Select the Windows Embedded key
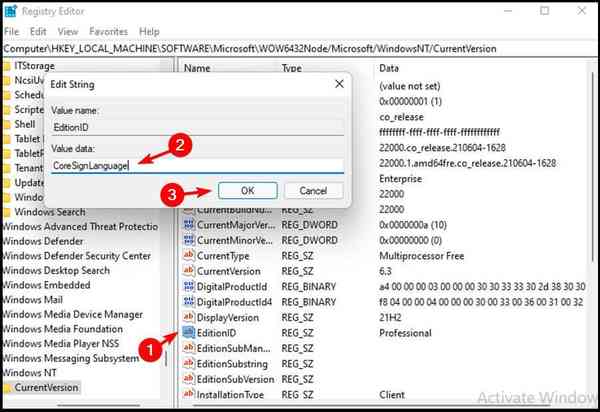Viewport: 600px width, 412px height. 46,285
